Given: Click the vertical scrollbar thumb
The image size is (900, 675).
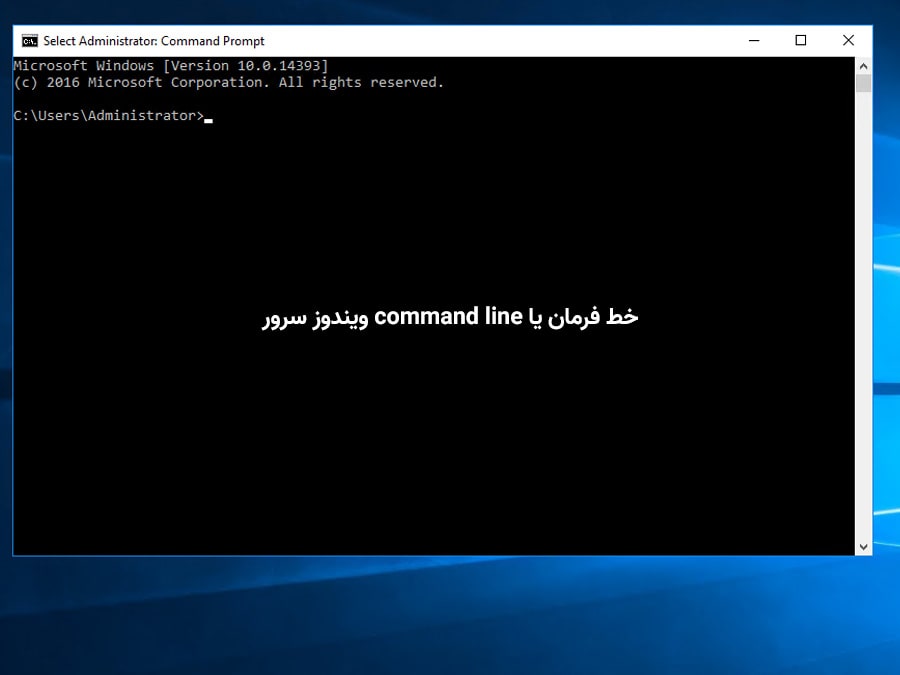Looking at the screenshot, I should pyautogui.click(x=863, y=83).
